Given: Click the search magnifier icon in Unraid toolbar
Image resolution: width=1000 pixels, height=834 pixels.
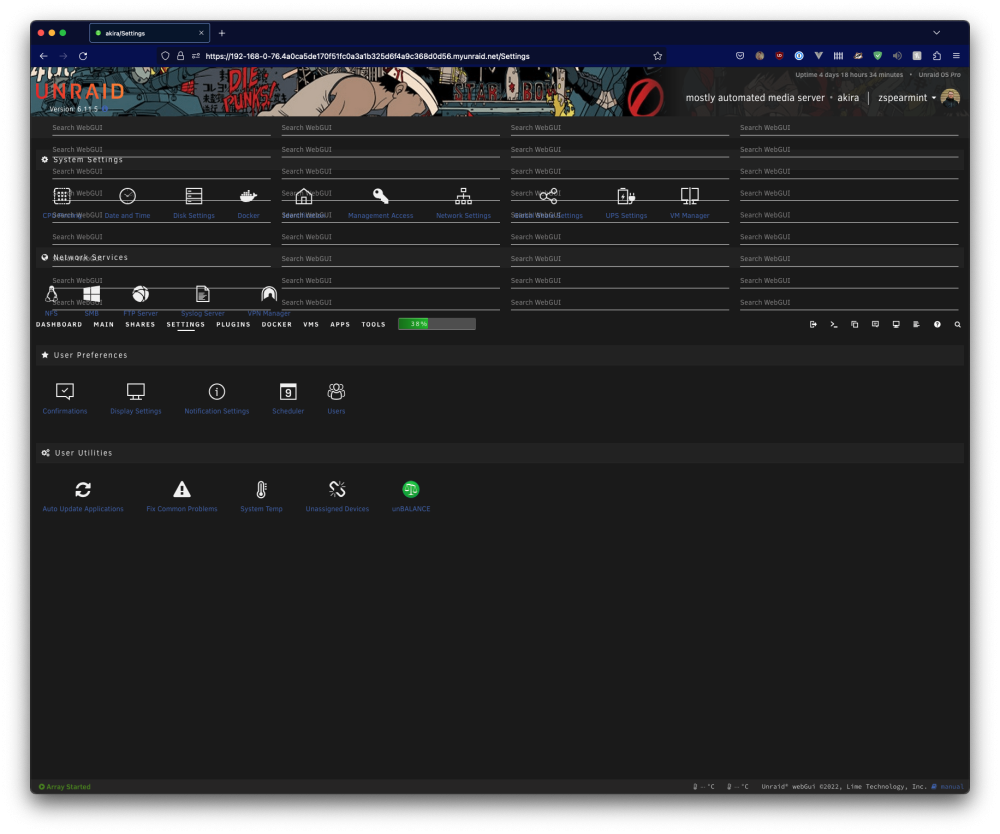Looking at the screenshot, I should pos(957,325).
